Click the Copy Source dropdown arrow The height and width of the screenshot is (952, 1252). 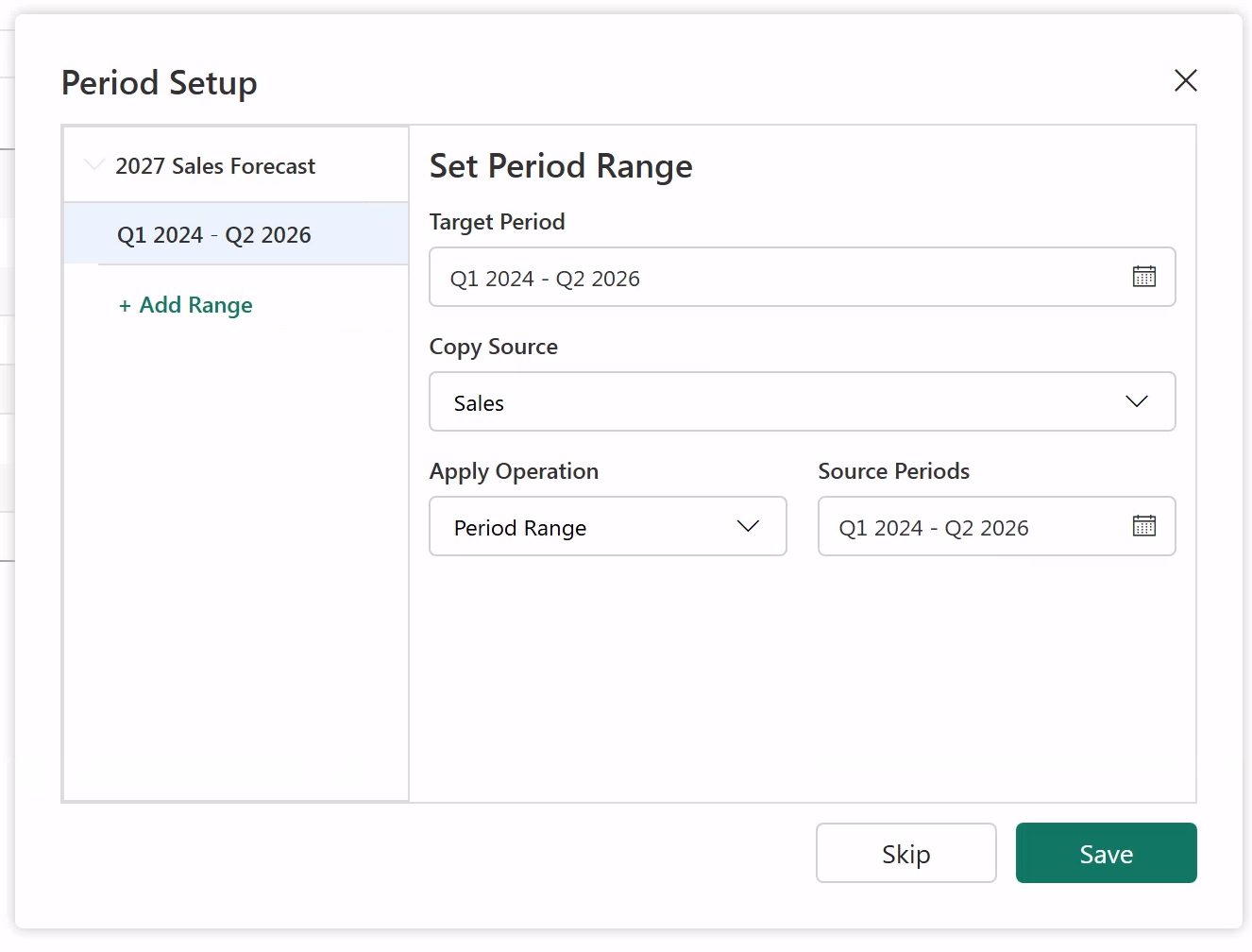[x=1136, y=401]
